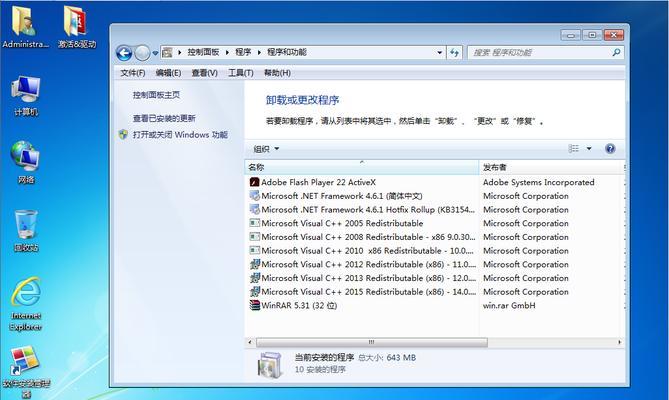Open 查看已安装的更新 link
Viewport: 669px width, 400px height.
[x=164, y=118]
